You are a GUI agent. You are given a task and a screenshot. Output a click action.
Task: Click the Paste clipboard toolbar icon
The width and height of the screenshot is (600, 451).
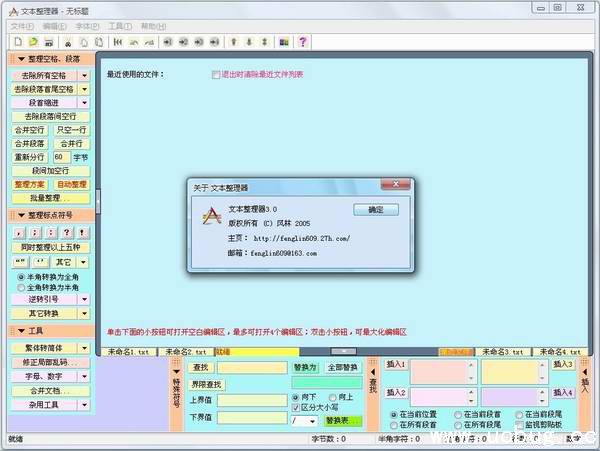[x=98, y=42]
